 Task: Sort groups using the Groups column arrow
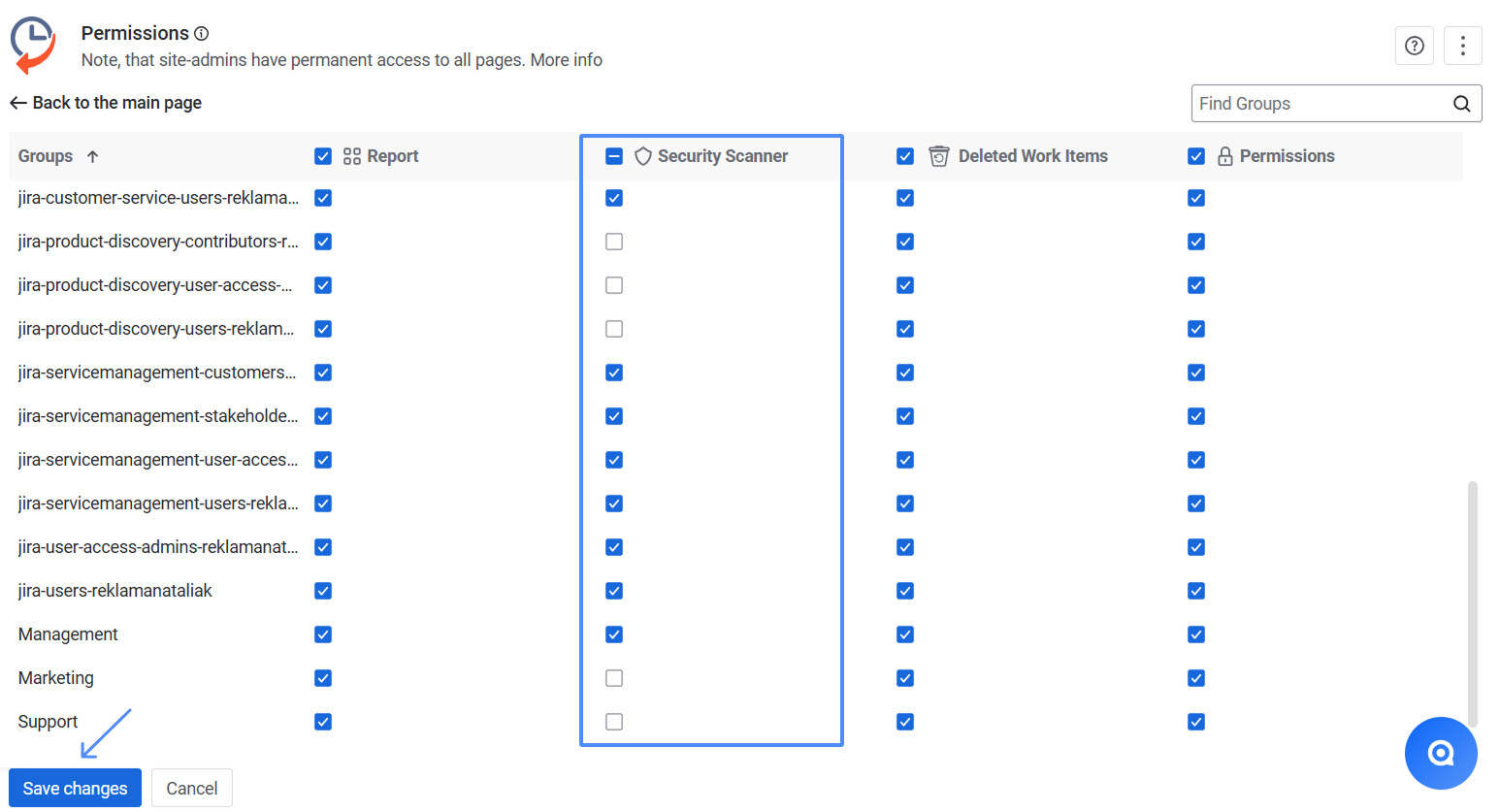coord(92,156)
